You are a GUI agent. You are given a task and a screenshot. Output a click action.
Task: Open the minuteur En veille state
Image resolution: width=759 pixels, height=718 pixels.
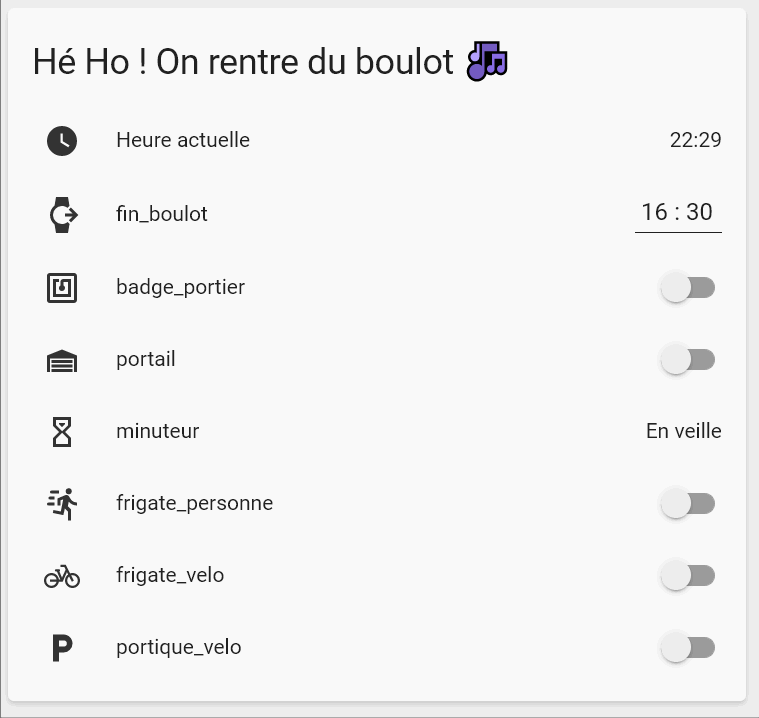(683, 431)
